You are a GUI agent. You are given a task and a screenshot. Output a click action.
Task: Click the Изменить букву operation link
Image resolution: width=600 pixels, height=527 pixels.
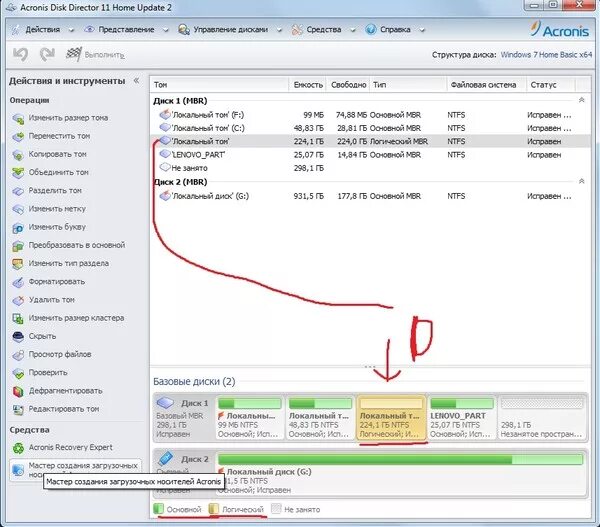[x=57, y=227]
